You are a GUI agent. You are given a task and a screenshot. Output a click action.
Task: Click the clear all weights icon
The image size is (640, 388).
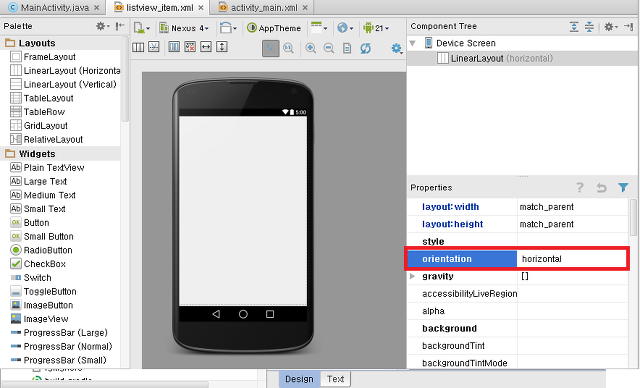click(190, 47)
